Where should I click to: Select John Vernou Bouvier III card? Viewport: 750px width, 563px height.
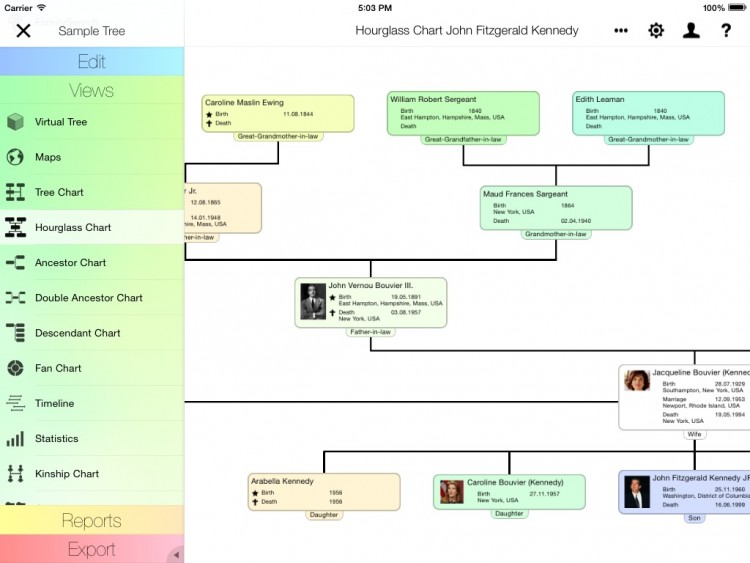pyautogui.click(x=371, y=303)
